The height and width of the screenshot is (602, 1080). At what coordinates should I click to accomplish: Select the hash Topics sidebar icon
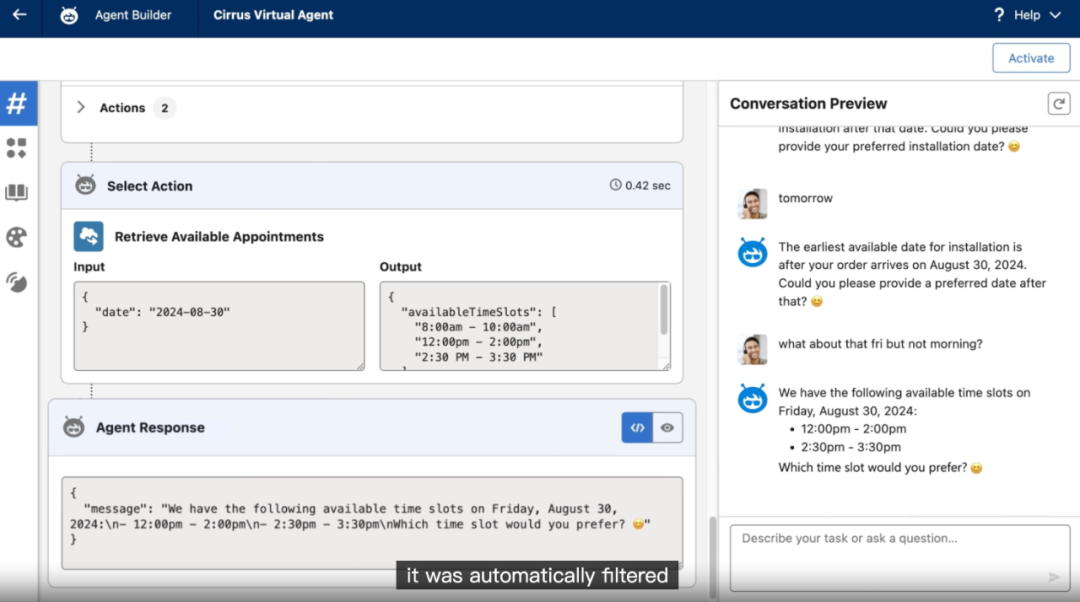click(x=17, y=103)
